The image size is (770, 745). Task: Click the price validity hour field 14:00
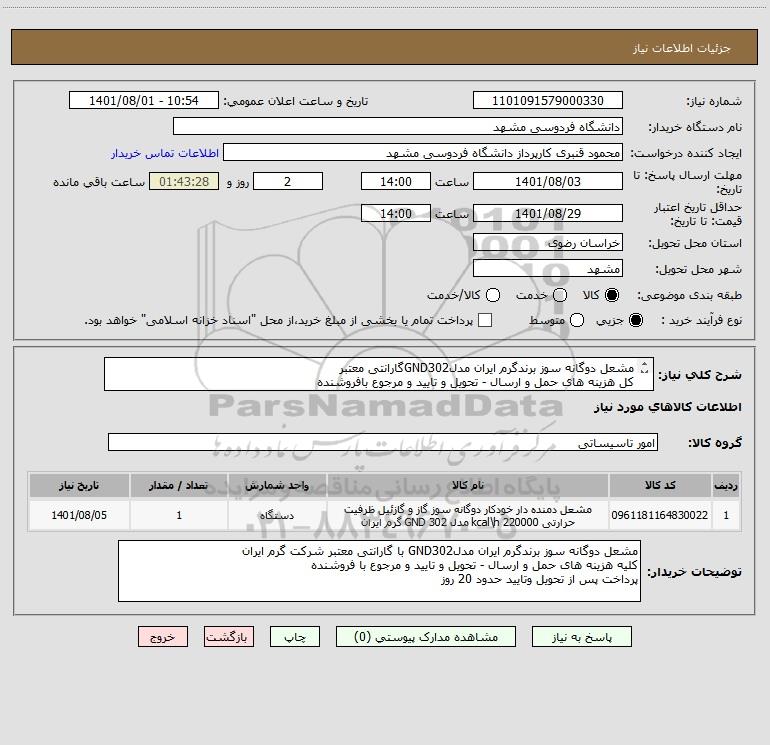tap(396, 213)
